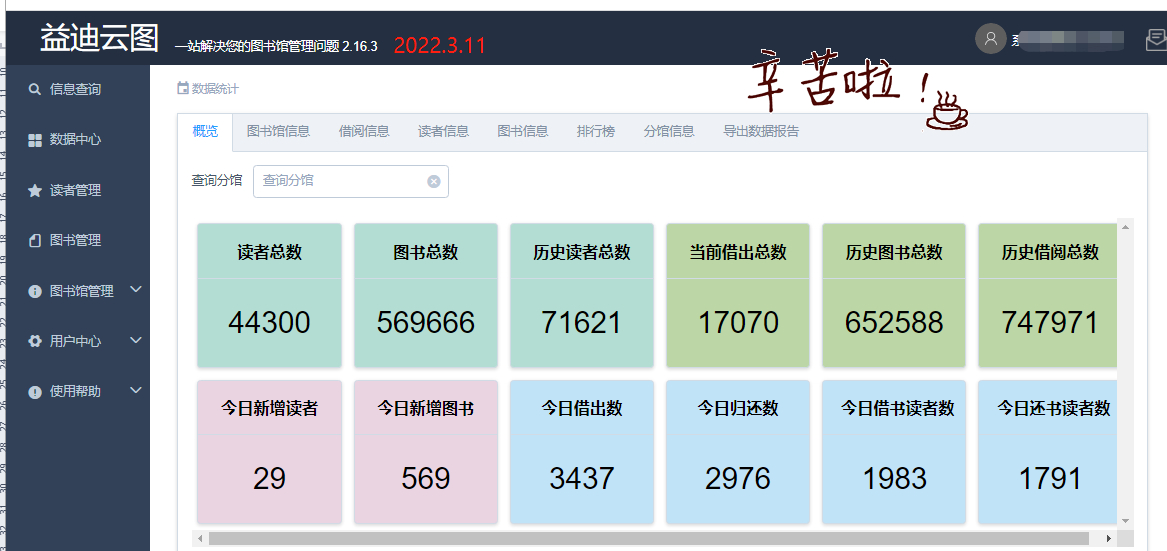
Task: Go to 导出数据报告 tab
Action: (x=761, y=131)
